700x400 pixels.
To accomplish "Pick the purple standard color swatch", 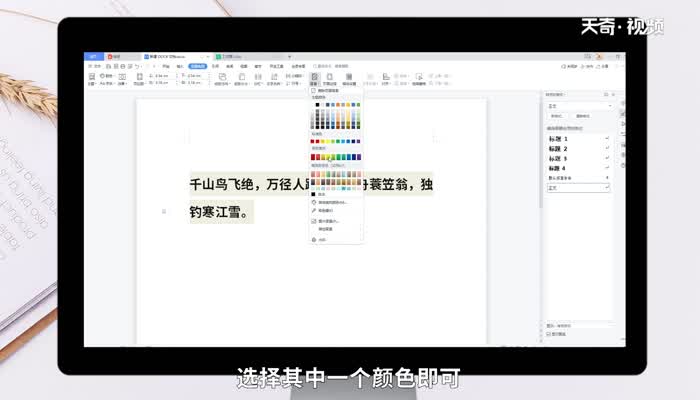I will click(358, 142).
